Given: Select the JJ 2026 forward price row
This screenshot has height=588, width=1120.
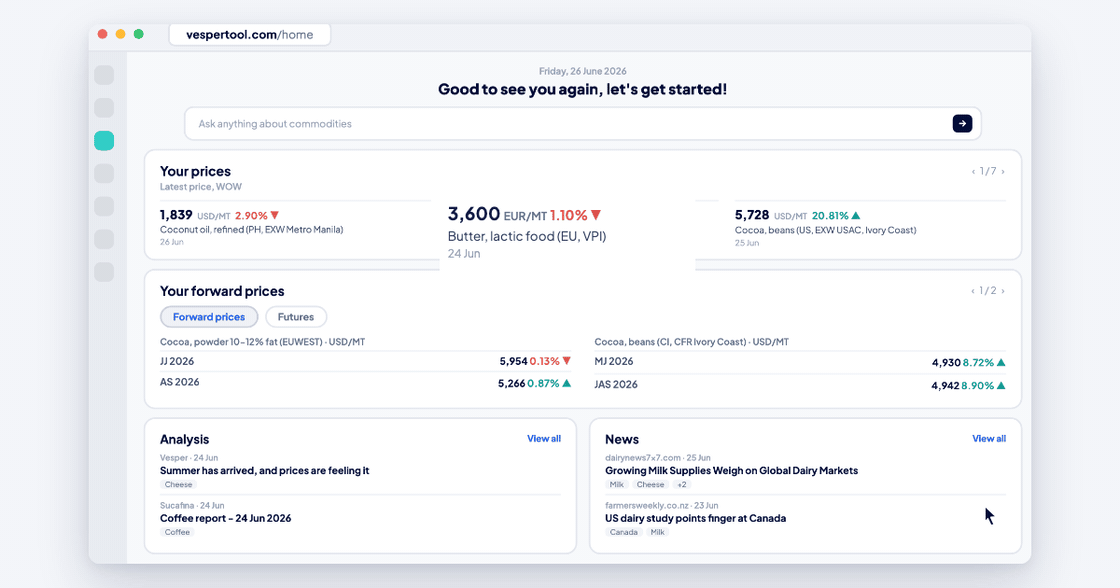Looking at the screenshot, I should (x=366, y=362).
